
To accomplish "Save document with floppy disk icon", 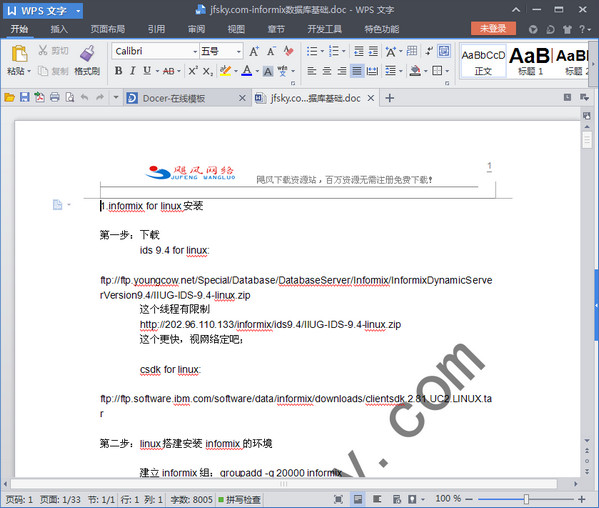I will coord(24,98).
